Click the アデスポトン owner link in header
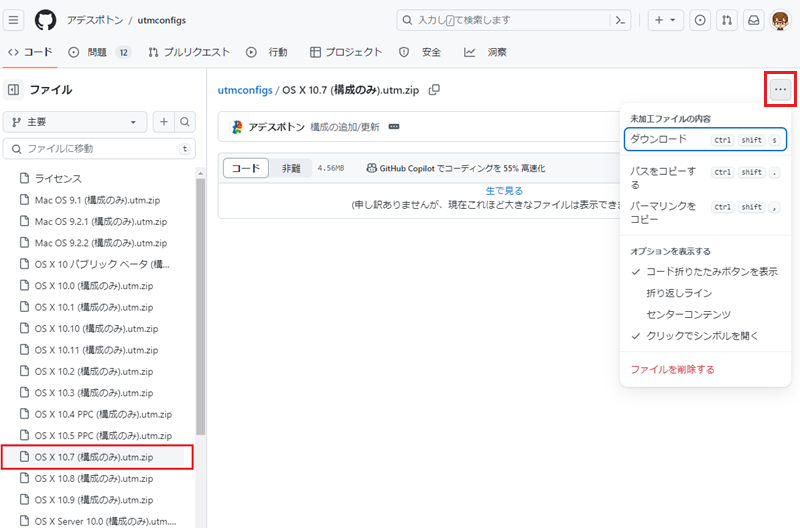Screen dimensions: 800x528 (x=95, y=20)
